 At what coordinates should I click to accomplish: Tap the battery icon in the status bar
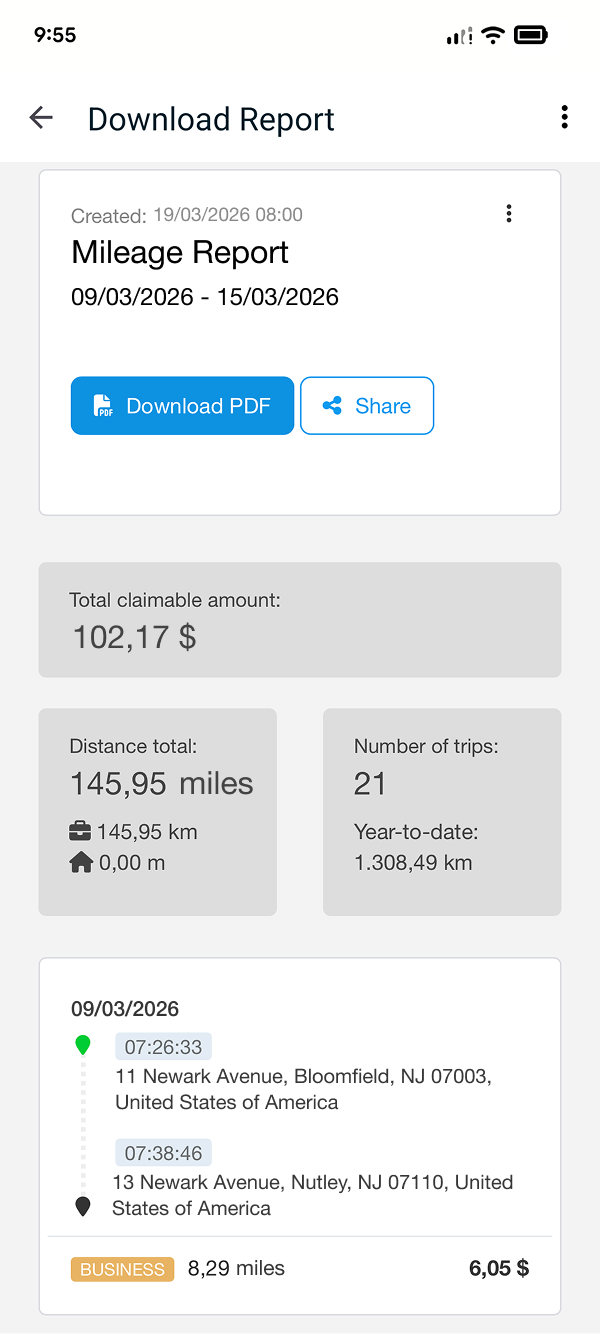point(532,34)
